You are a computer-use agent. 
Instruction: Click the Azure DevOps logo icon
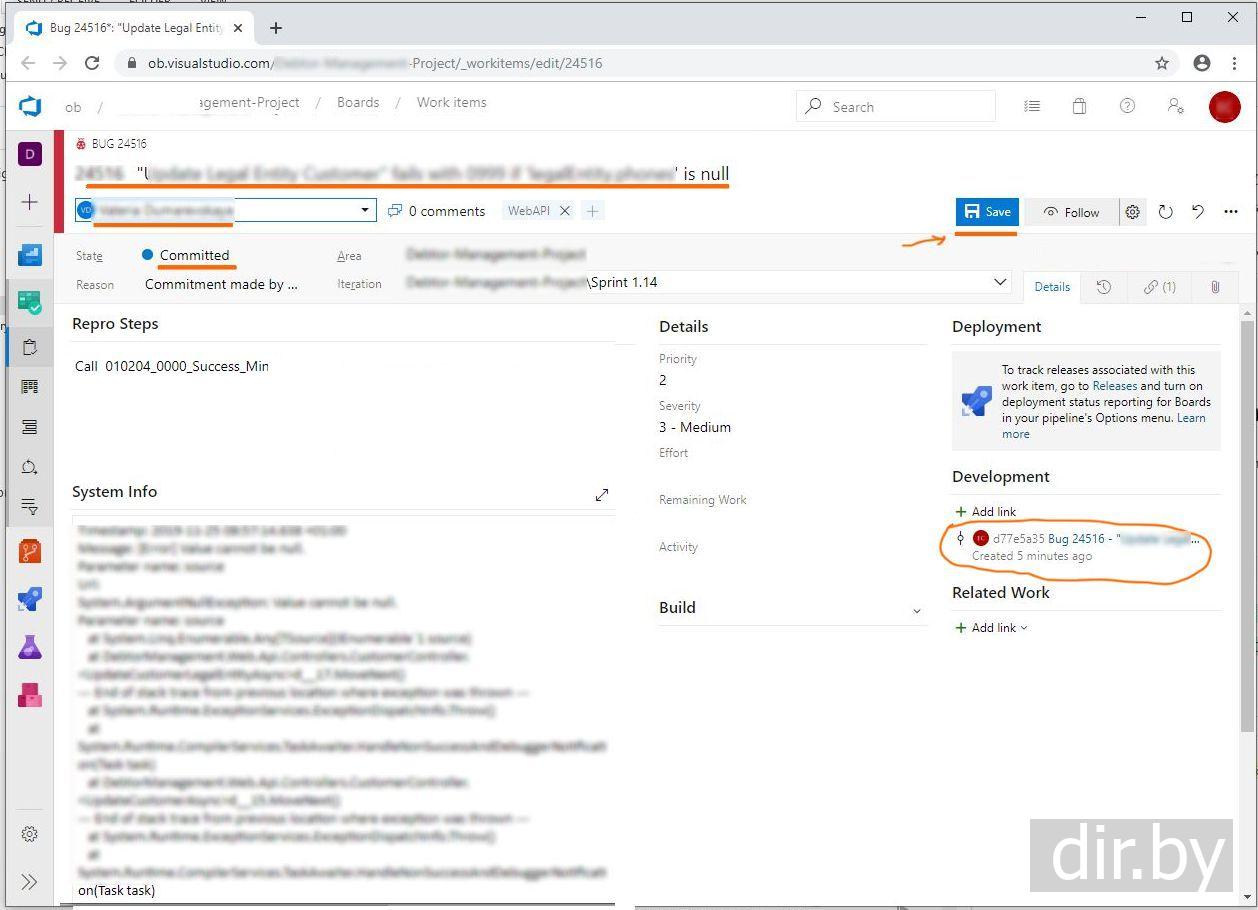30,106
